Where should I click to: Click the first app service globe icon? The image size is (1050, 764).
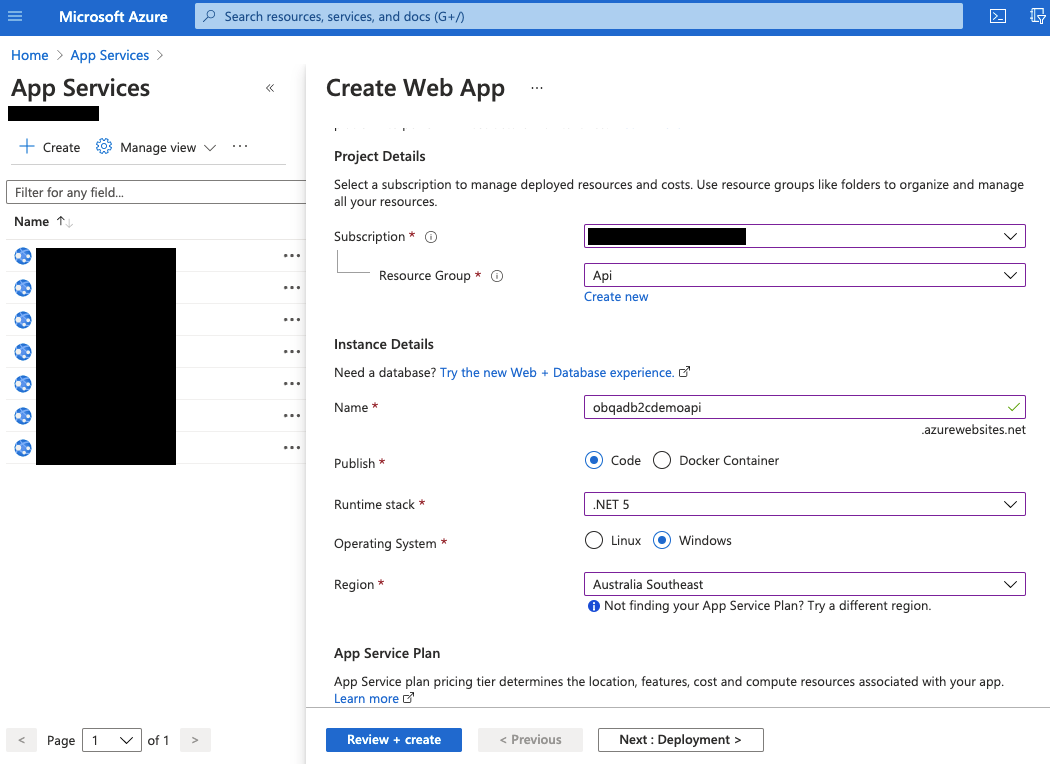tap(23, 256)
